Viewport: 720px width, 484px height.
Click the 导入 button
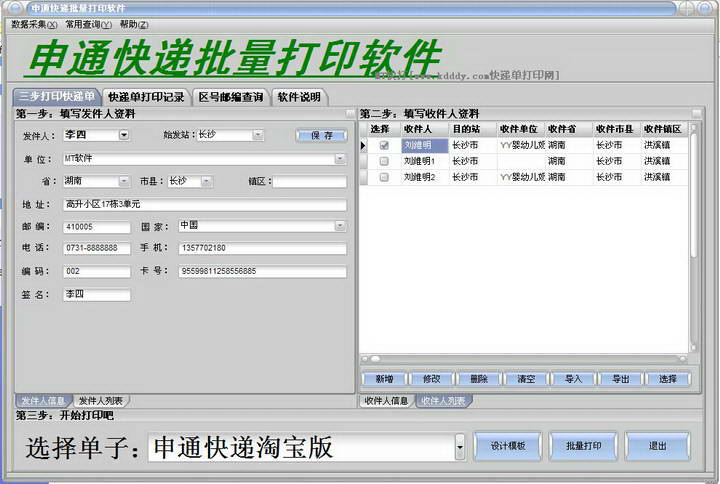coord(574,379)
